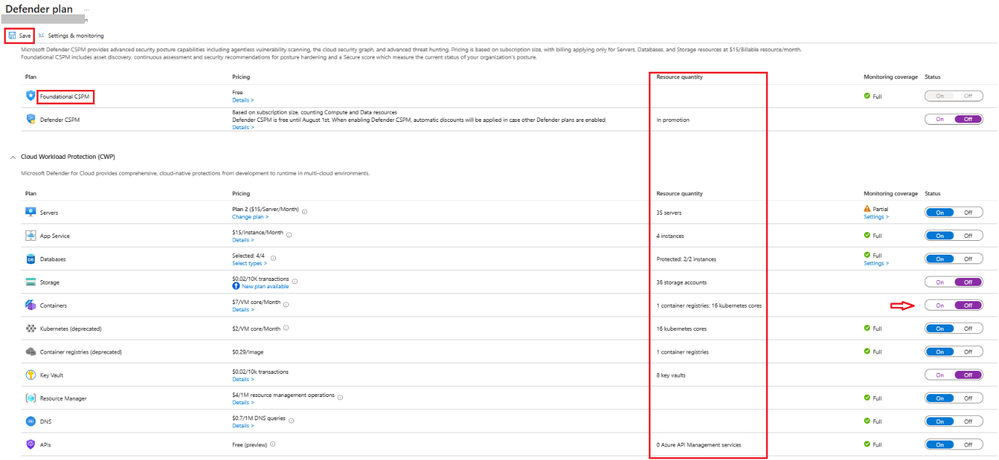Click the Container registries (deprecated) cloud icon

click(x=31, y=352)
